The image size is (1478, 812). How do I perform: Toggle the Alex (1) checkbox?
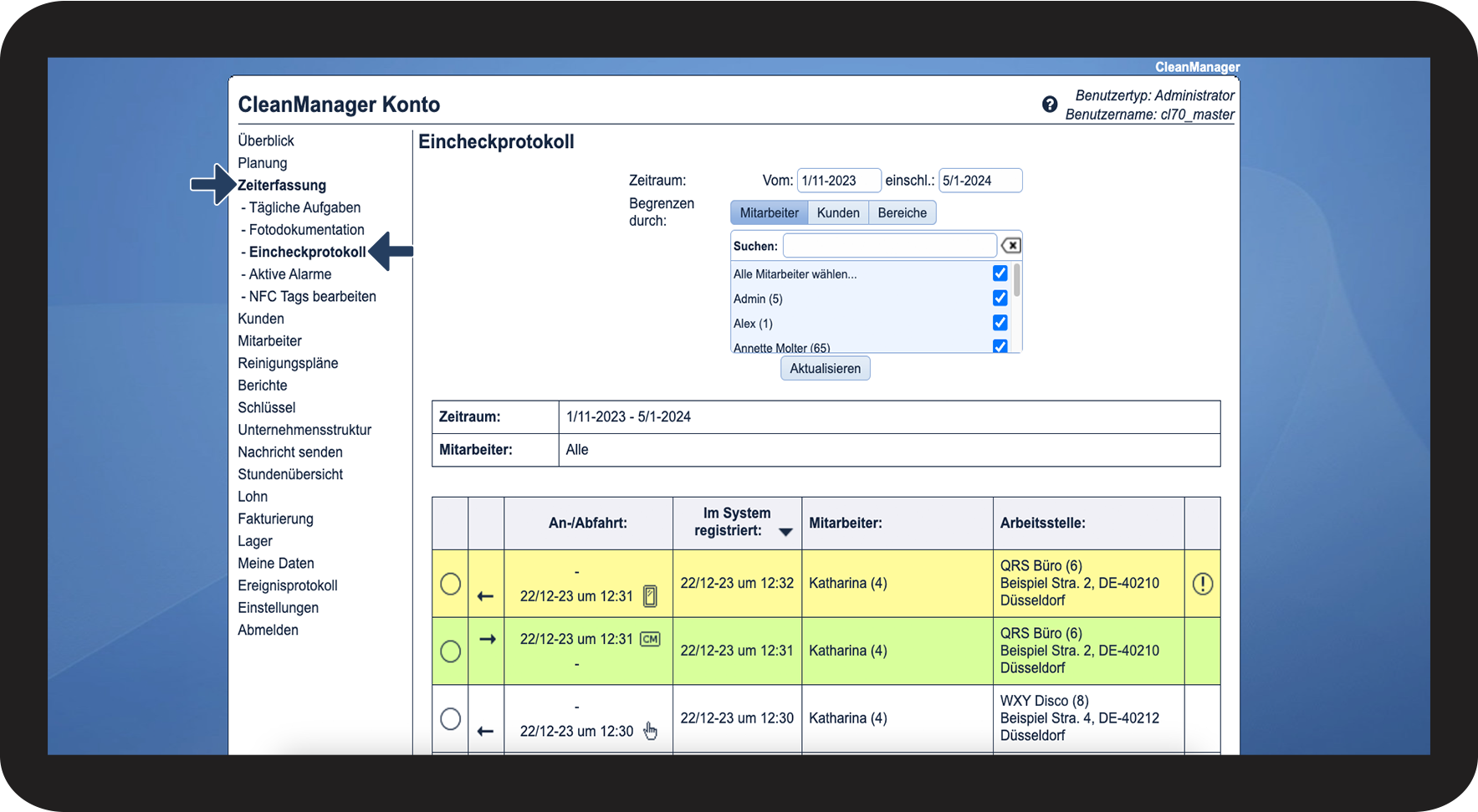(1000, 323)
